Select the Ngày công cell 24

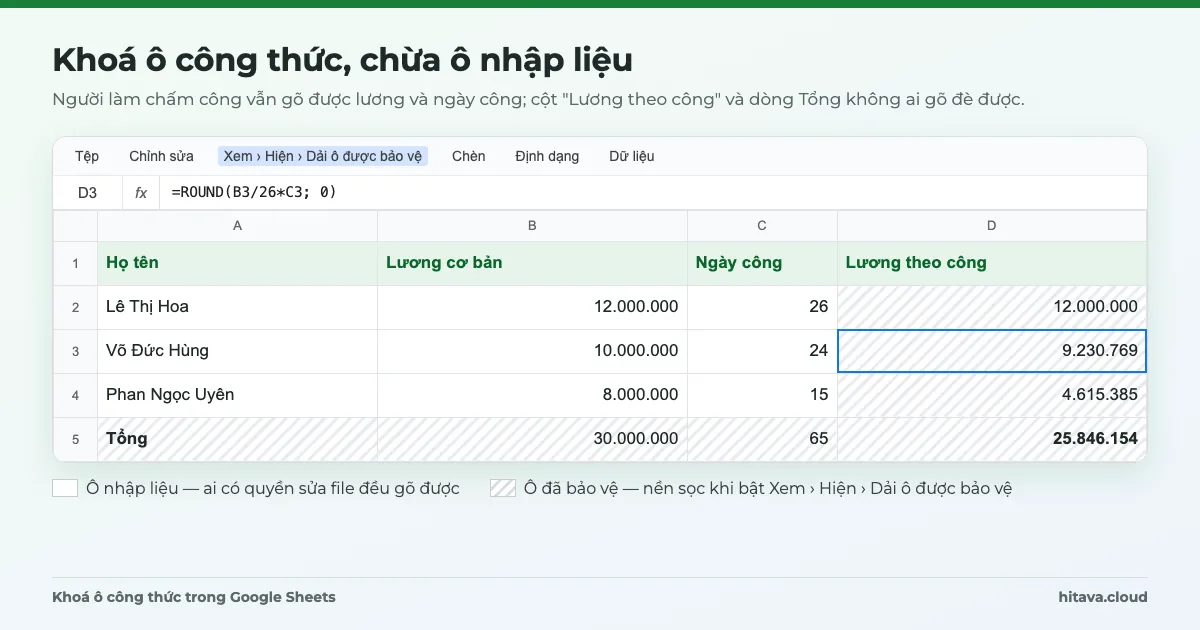tap(762, 351)
